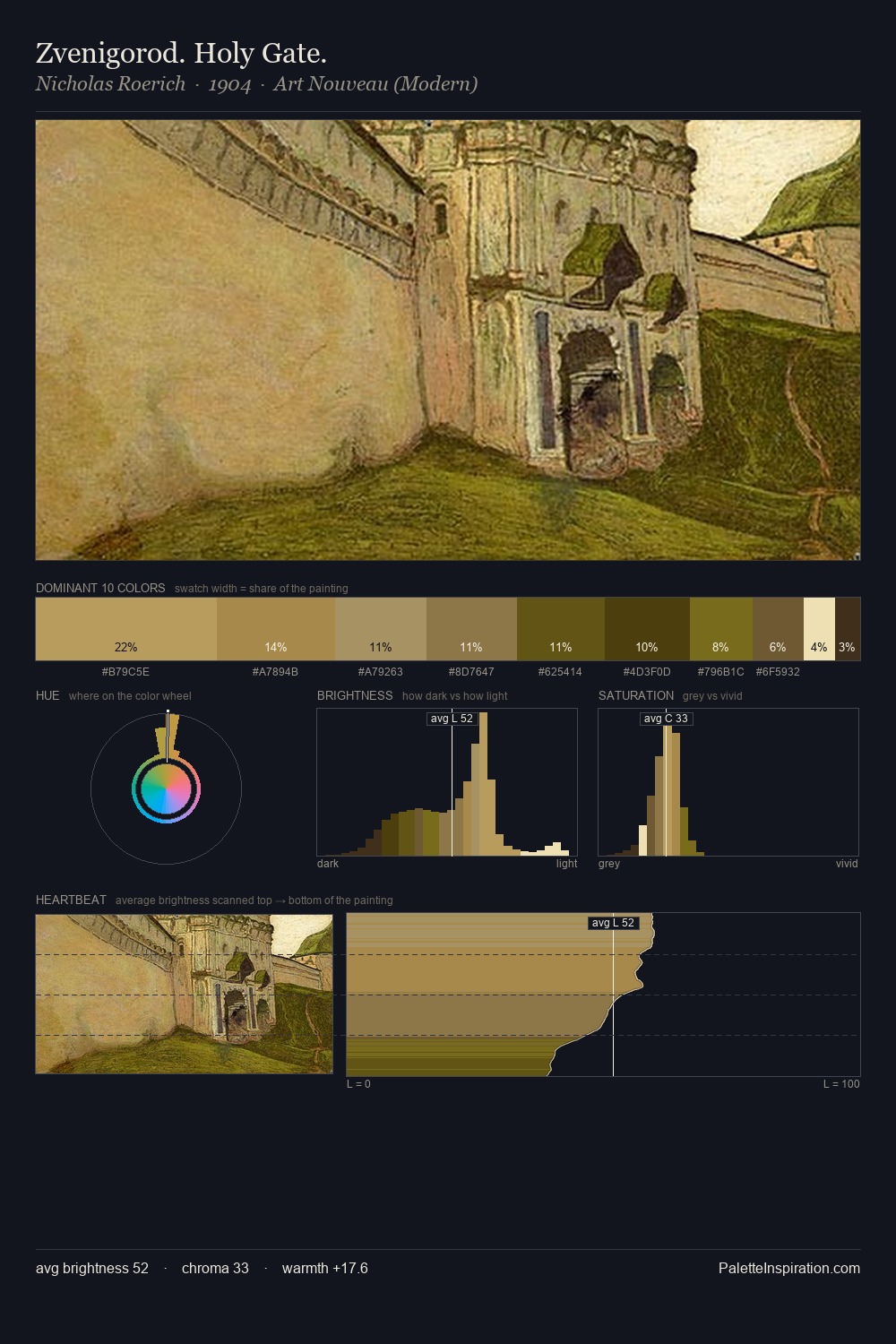896x1344 pixels.
Task: Open the PaletteInspiration.com link
Action: [789, 1269]
